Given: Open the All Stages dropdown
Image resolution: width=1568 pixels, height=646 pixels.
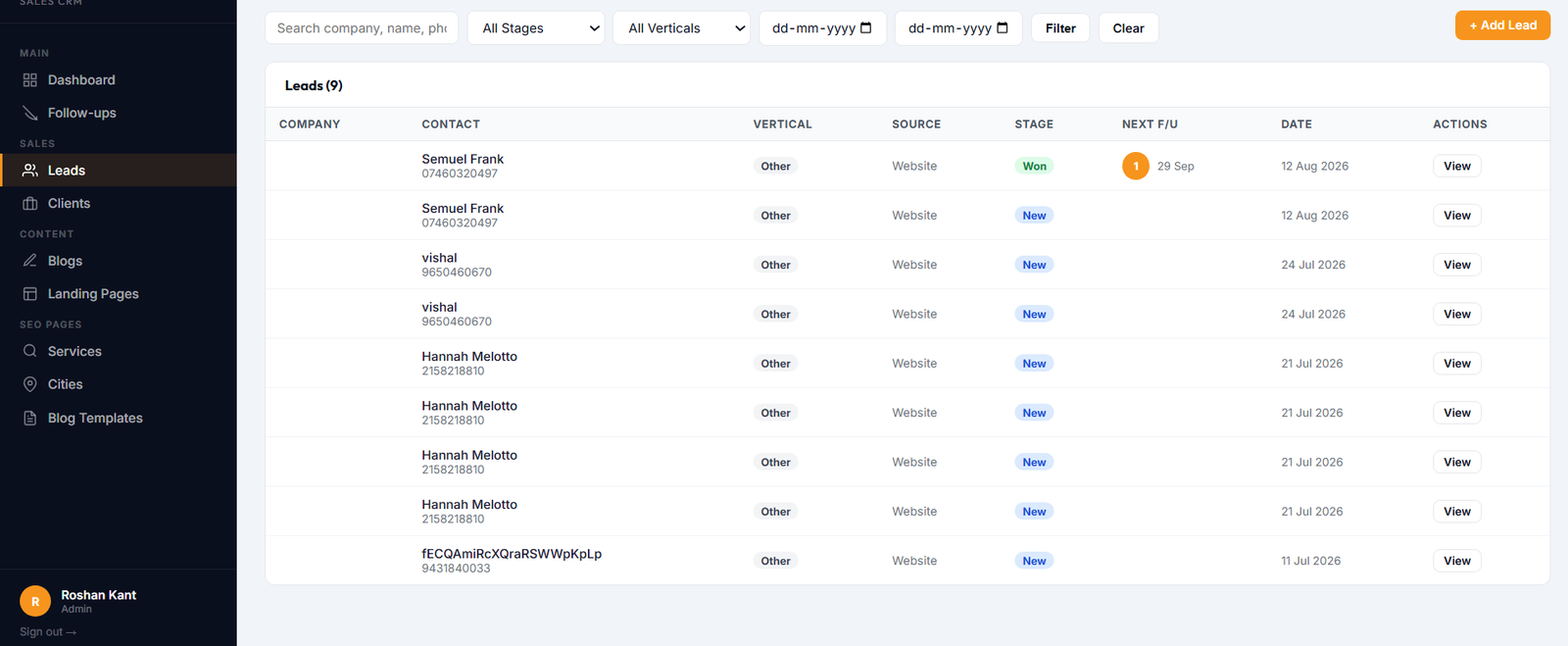Looking at the screenshot, I should [x=536, y=28].
